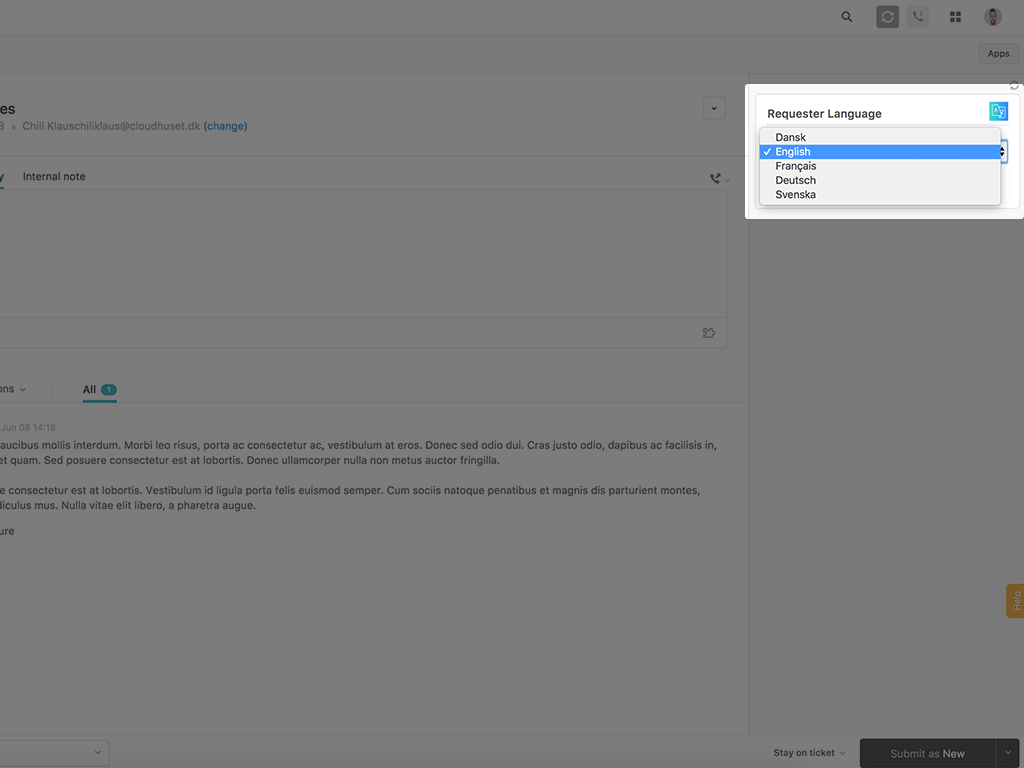The height and width of the screenshot is (768, 1024).
Task: Open the arrow dropdown beside Submit as New
Action: pos(1008,753)
